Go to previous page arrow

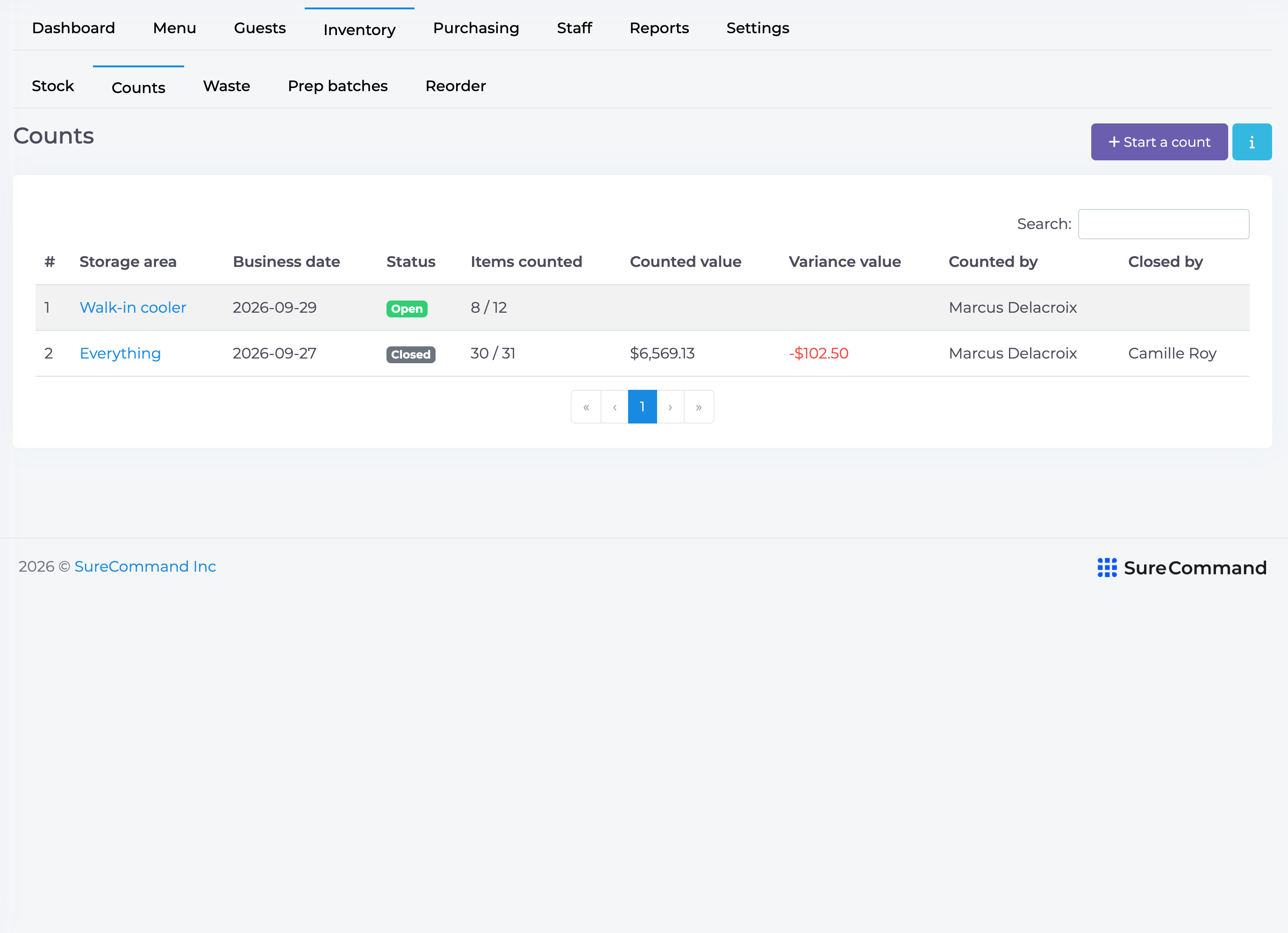pos(615,407)
